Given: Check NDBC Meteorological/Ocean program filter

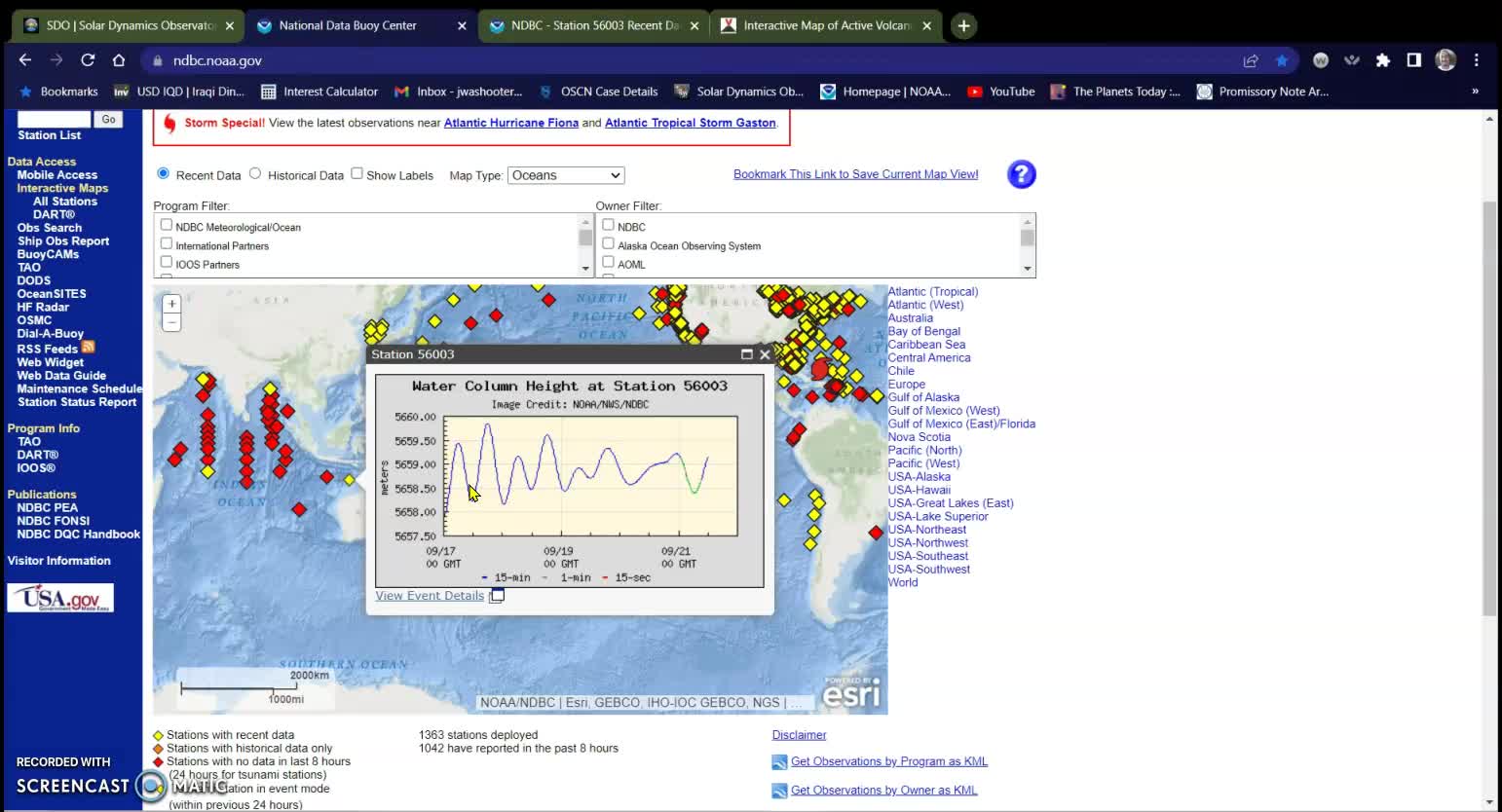Looking at the screenshot, I should [166, 225].
